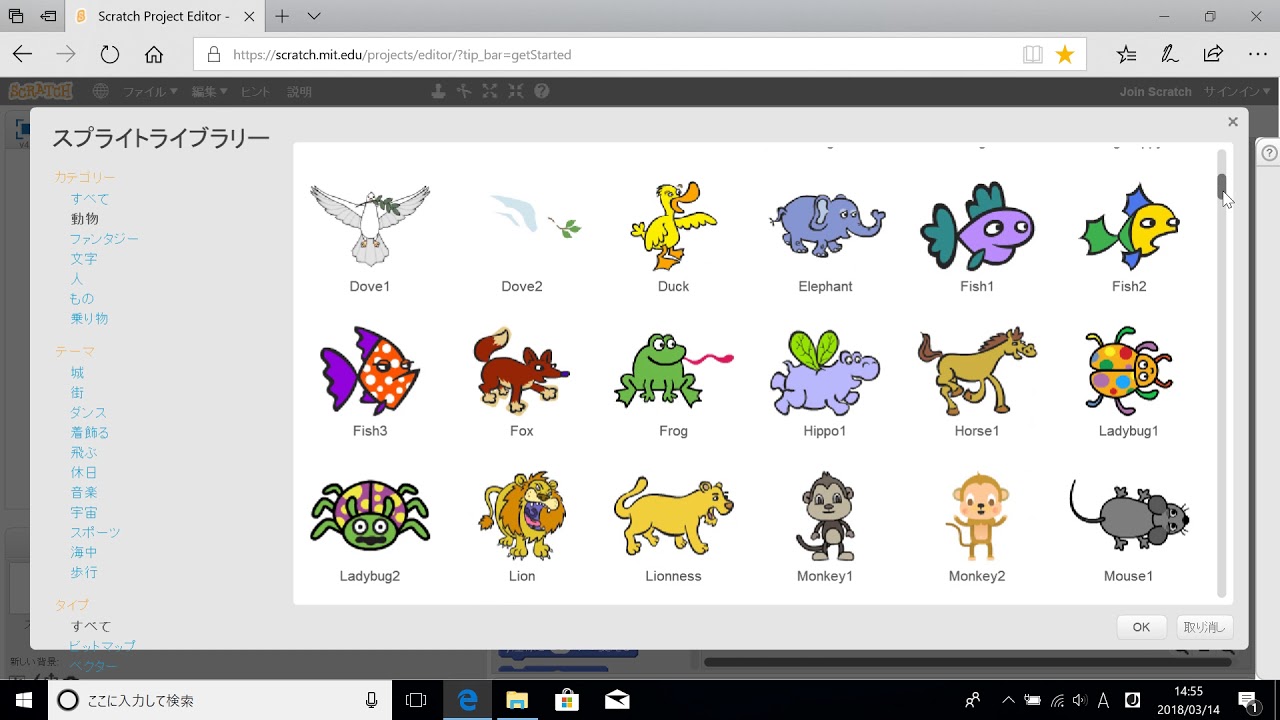Viewport: 1280px width, 720px height.
Task: Open the 編集 menu
Action: coord(209,91)
